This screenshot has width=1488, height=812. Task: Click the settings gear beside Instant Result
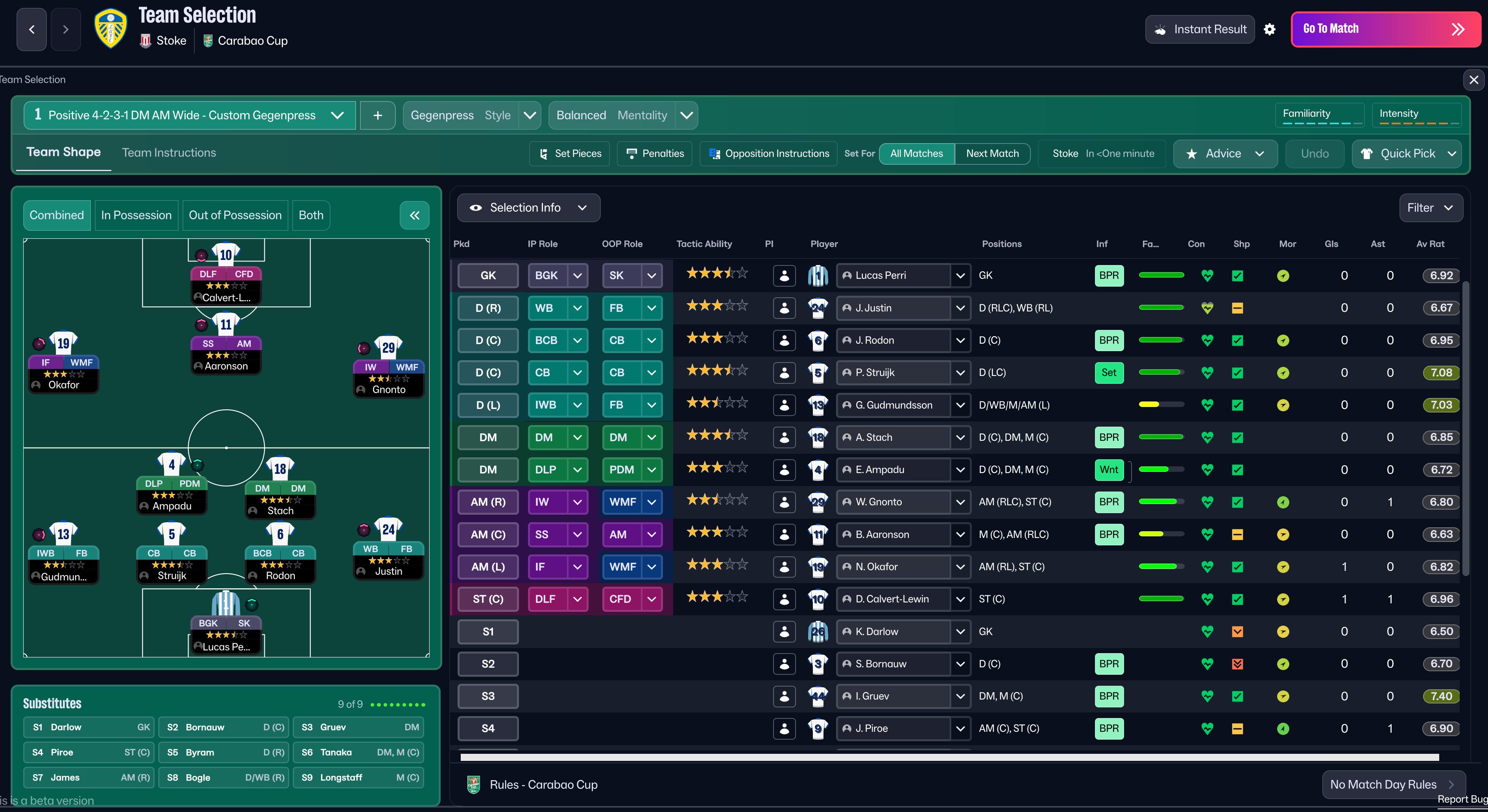tap(1269, 29)
